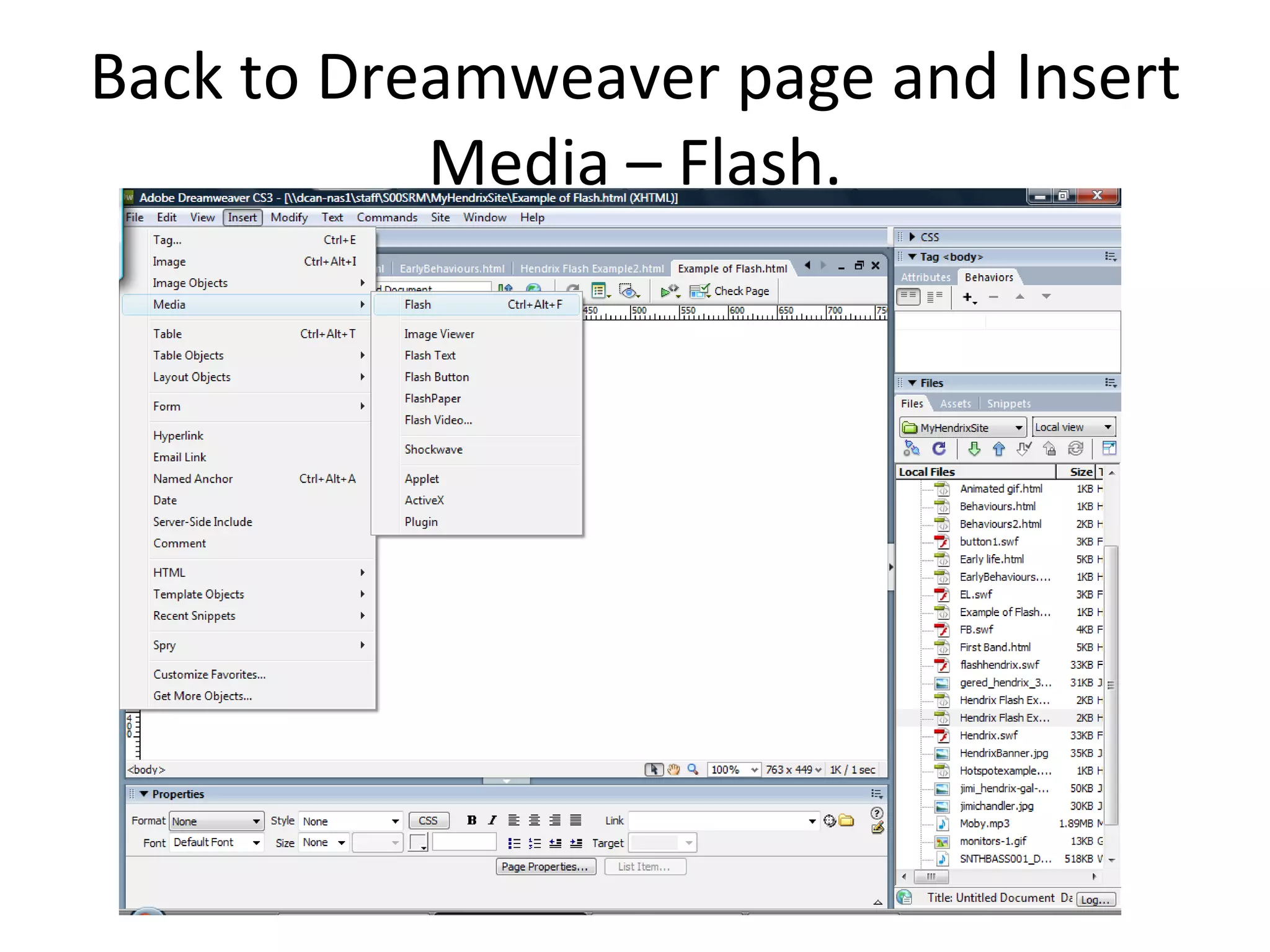The width and height of the screenshot is (1270, 952).
Task: Select the Hand tool in status bar
Action: point(673,770)
